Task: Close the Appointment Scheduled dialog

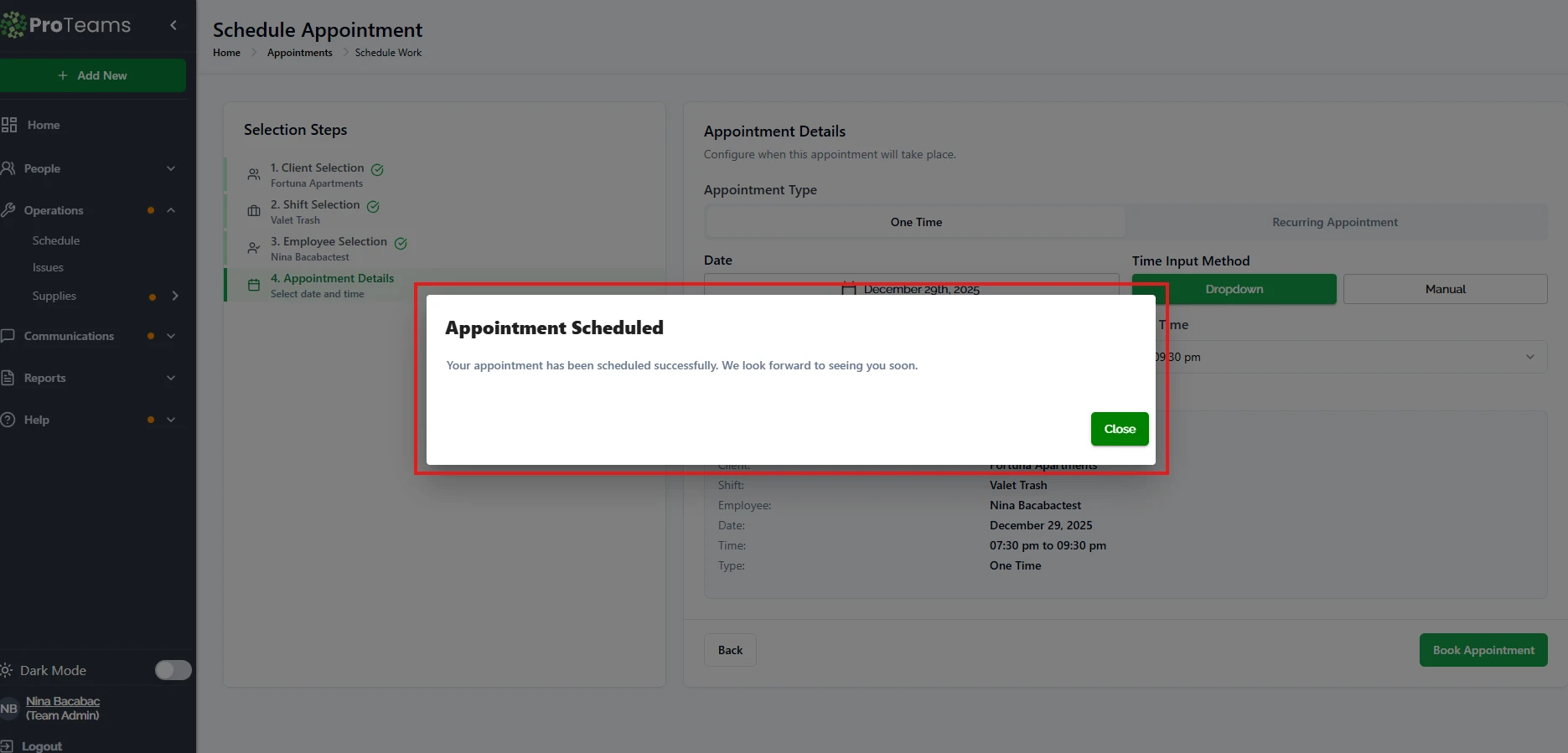Action: [x=1119, y=429]
